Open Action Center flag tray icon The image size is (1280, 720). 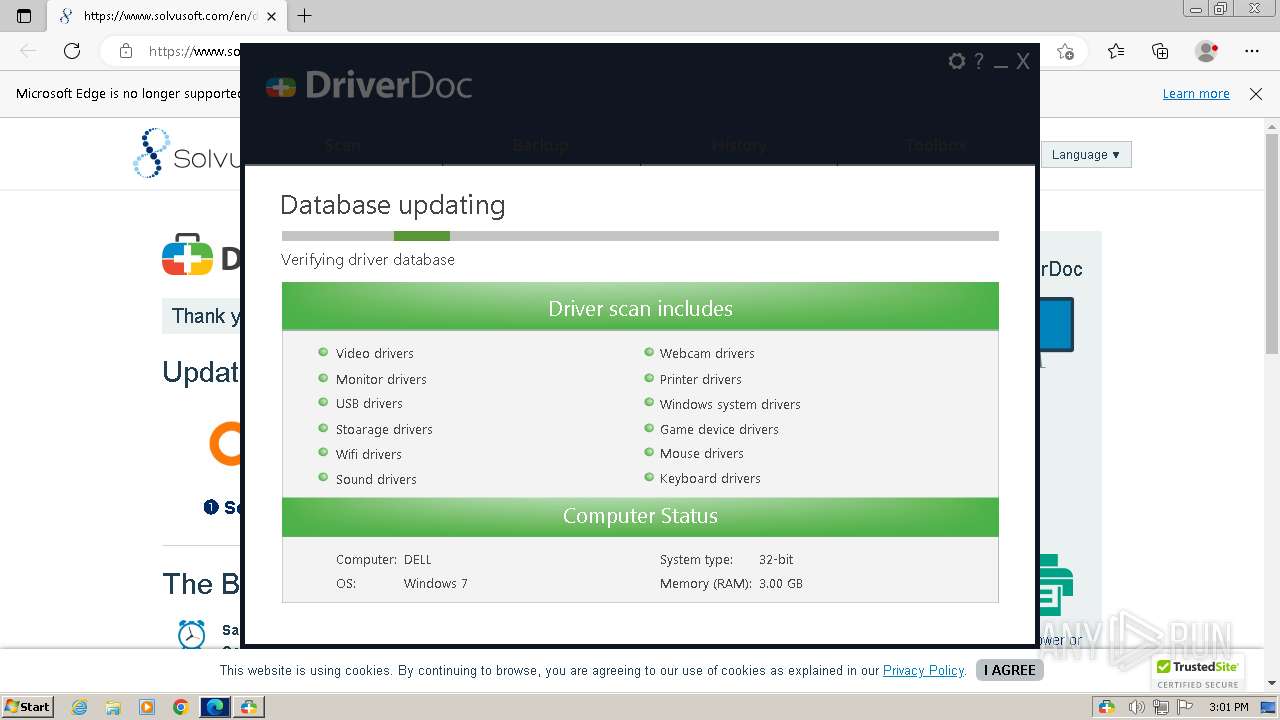point(1184,707)
